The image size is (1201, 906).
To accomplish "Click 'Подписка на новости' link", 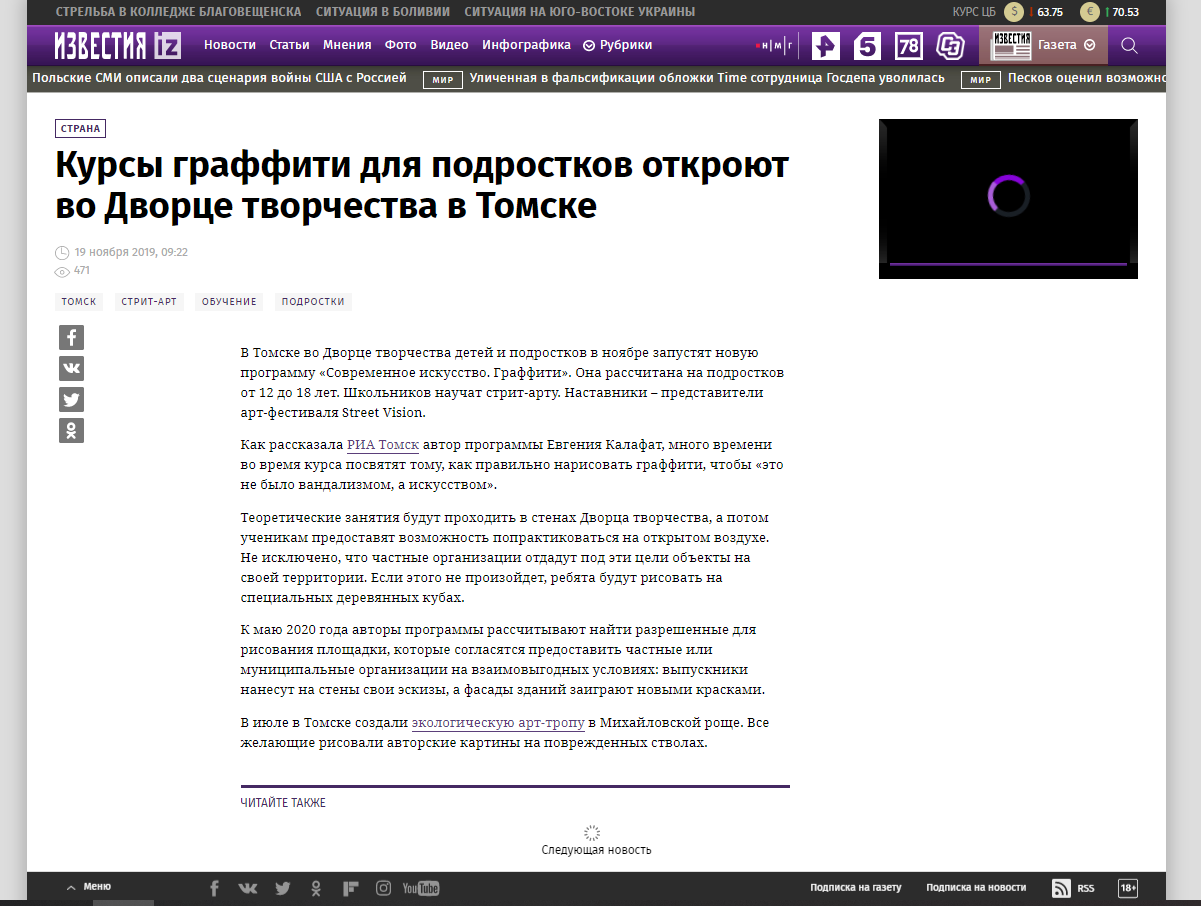I will (x=976, y=888).
